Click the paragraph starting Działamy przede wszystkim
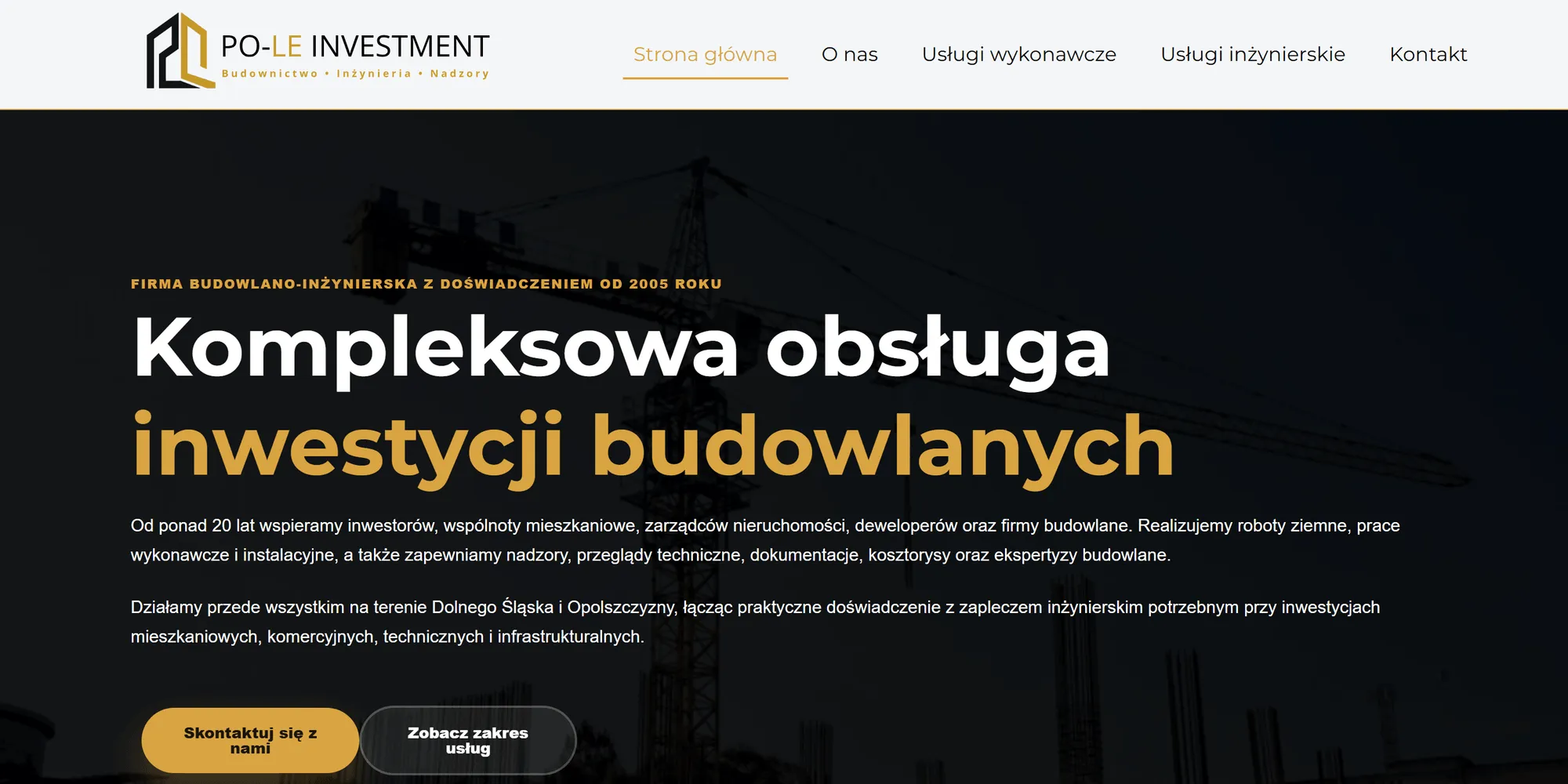 755,622
